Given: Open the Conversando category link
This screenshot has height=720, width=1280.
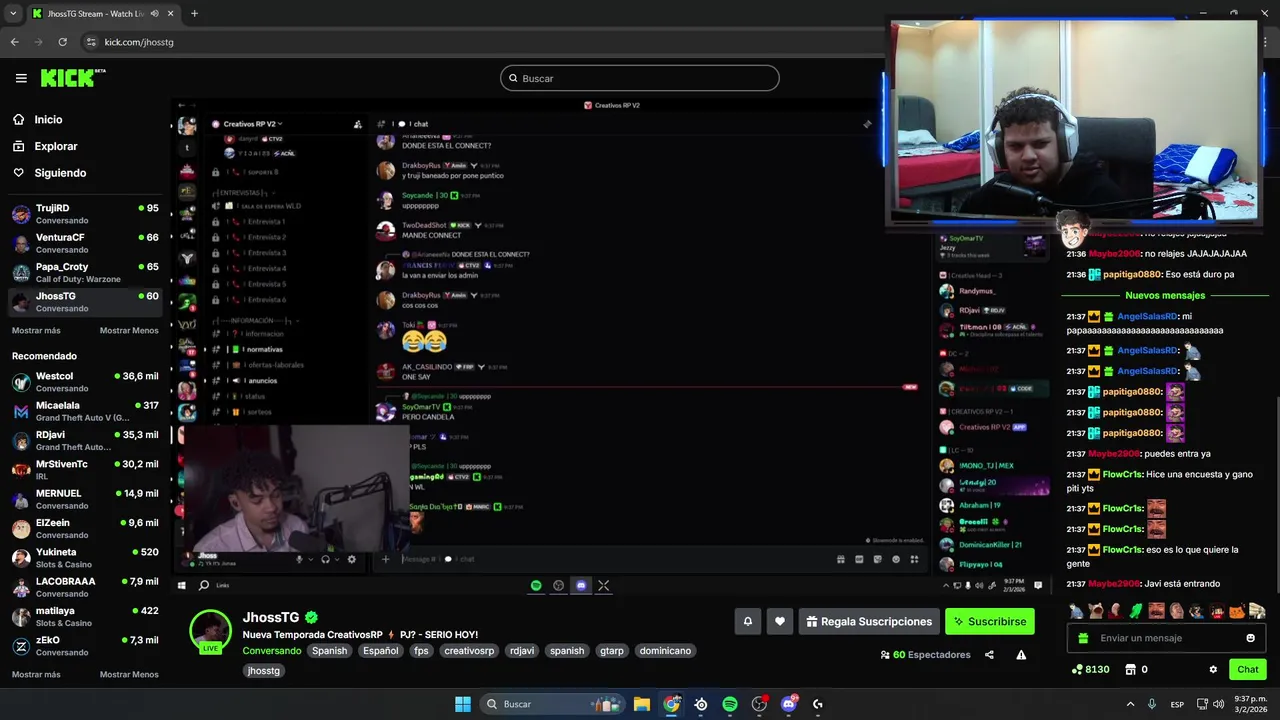Looking at the screenshot, I should click(272, 651).
